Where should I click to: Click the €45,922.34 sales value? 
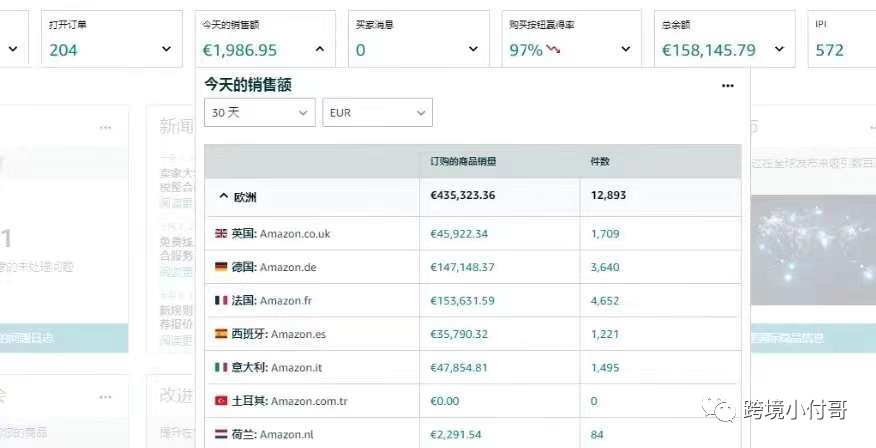coord(459,233)
